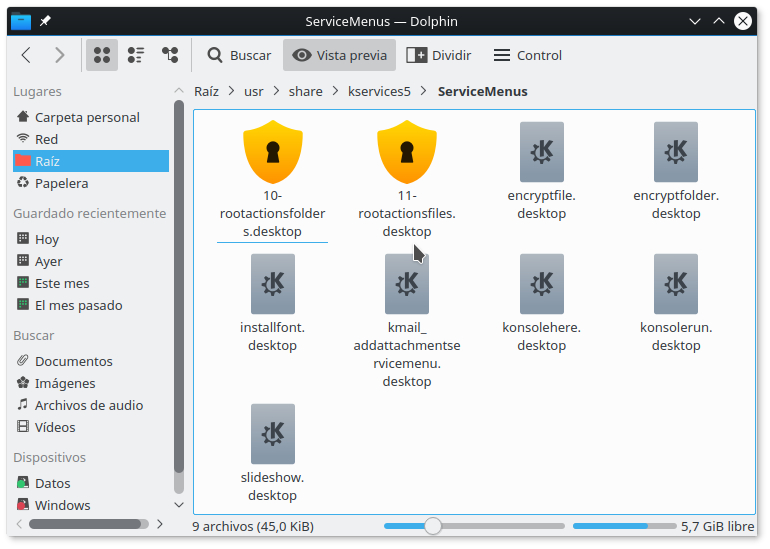
Task: Select konsolehere.desktop file icon
Action: click(542, 284)
